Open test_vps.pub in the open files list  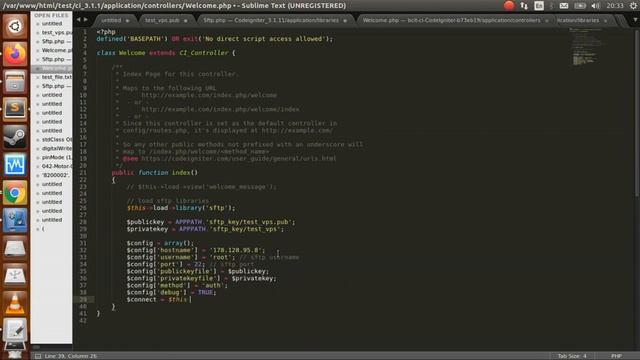click(x=57, y=32)
